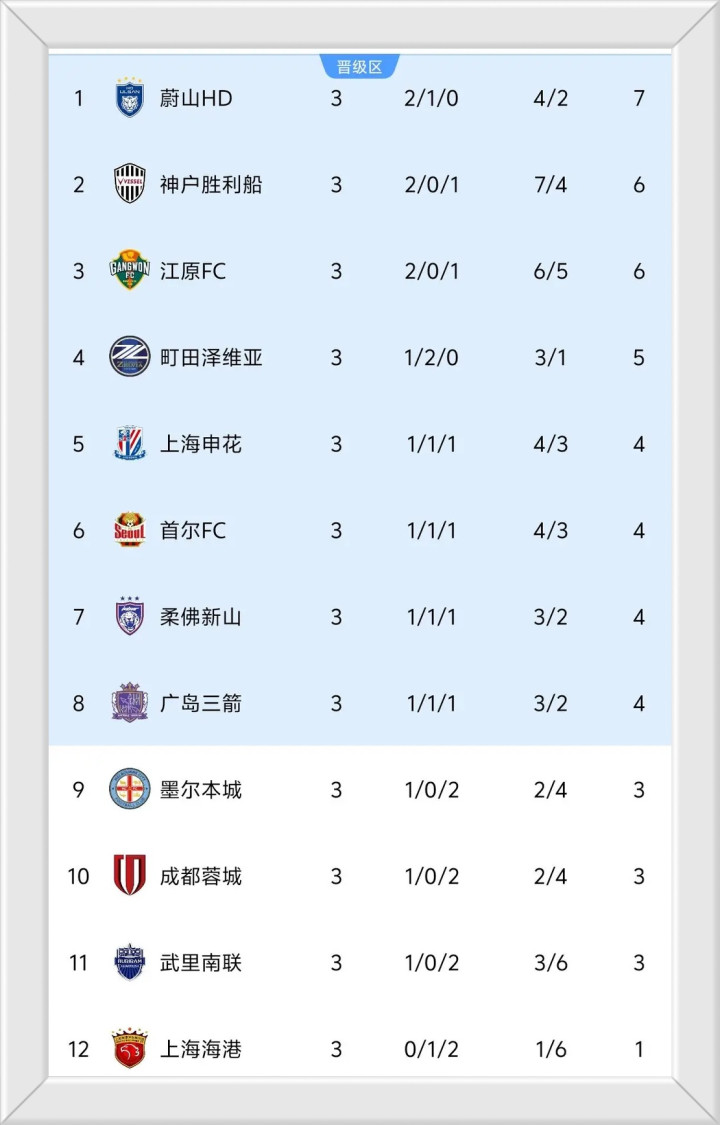
Task: Open the 上海申花 club badge
Action: point(129,443)
